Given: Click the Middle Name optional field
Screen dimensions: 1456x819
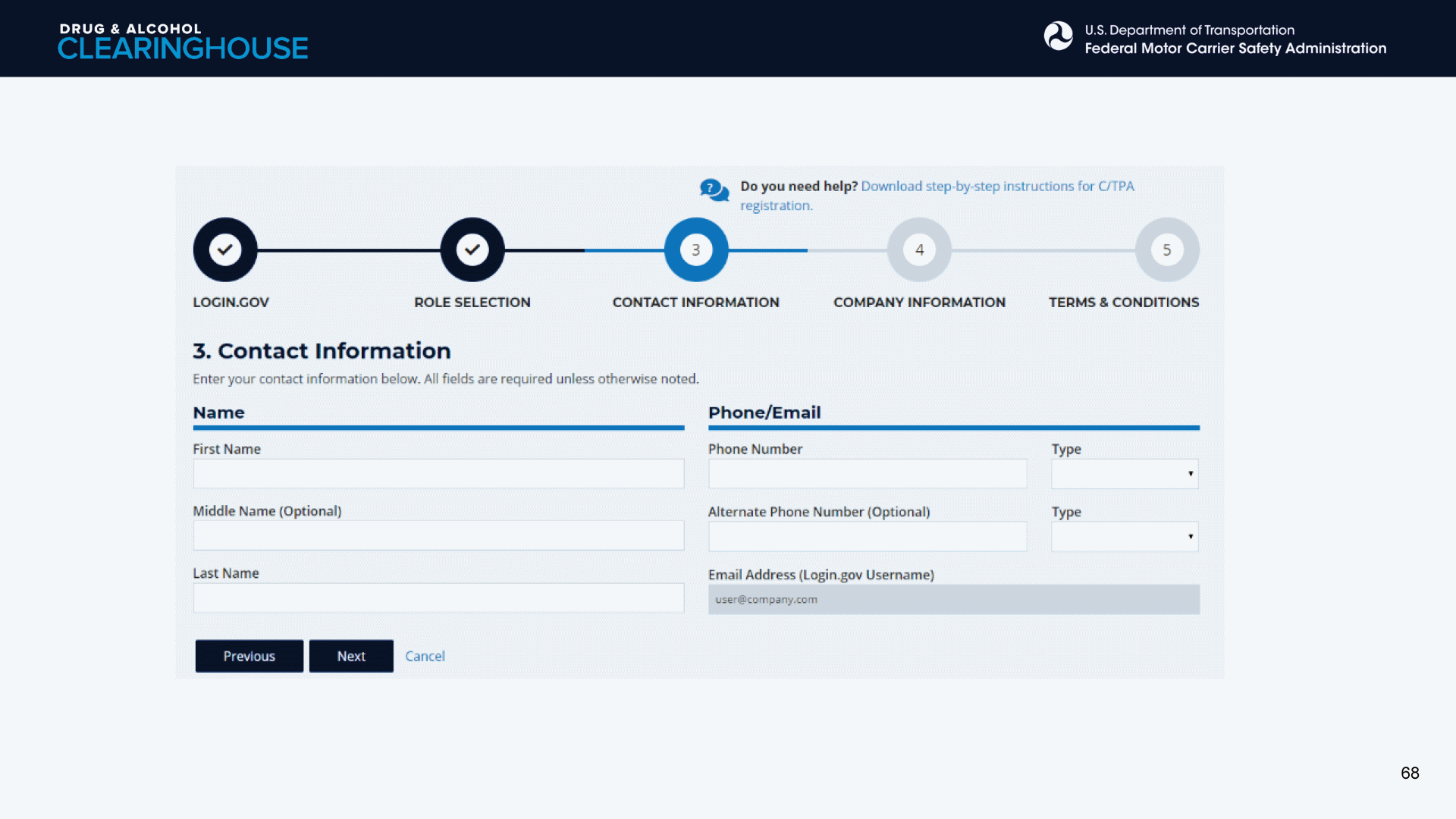Looking at the screenshot, I should click(x=438, y=536).
